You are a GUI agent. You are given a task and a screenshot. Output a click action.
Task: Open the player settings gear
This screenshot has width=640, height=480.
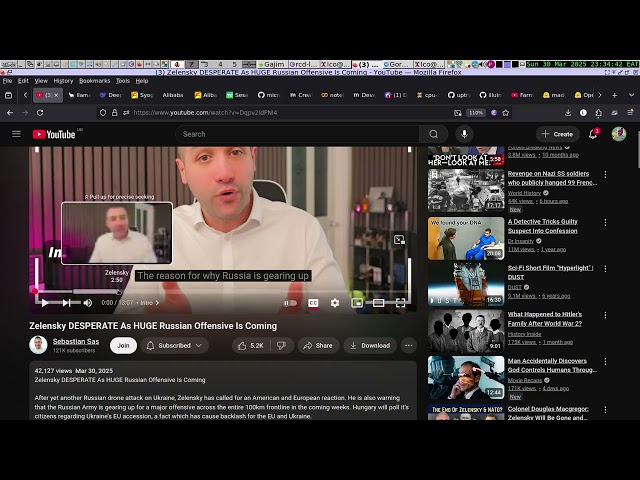[x=335, y=303]
